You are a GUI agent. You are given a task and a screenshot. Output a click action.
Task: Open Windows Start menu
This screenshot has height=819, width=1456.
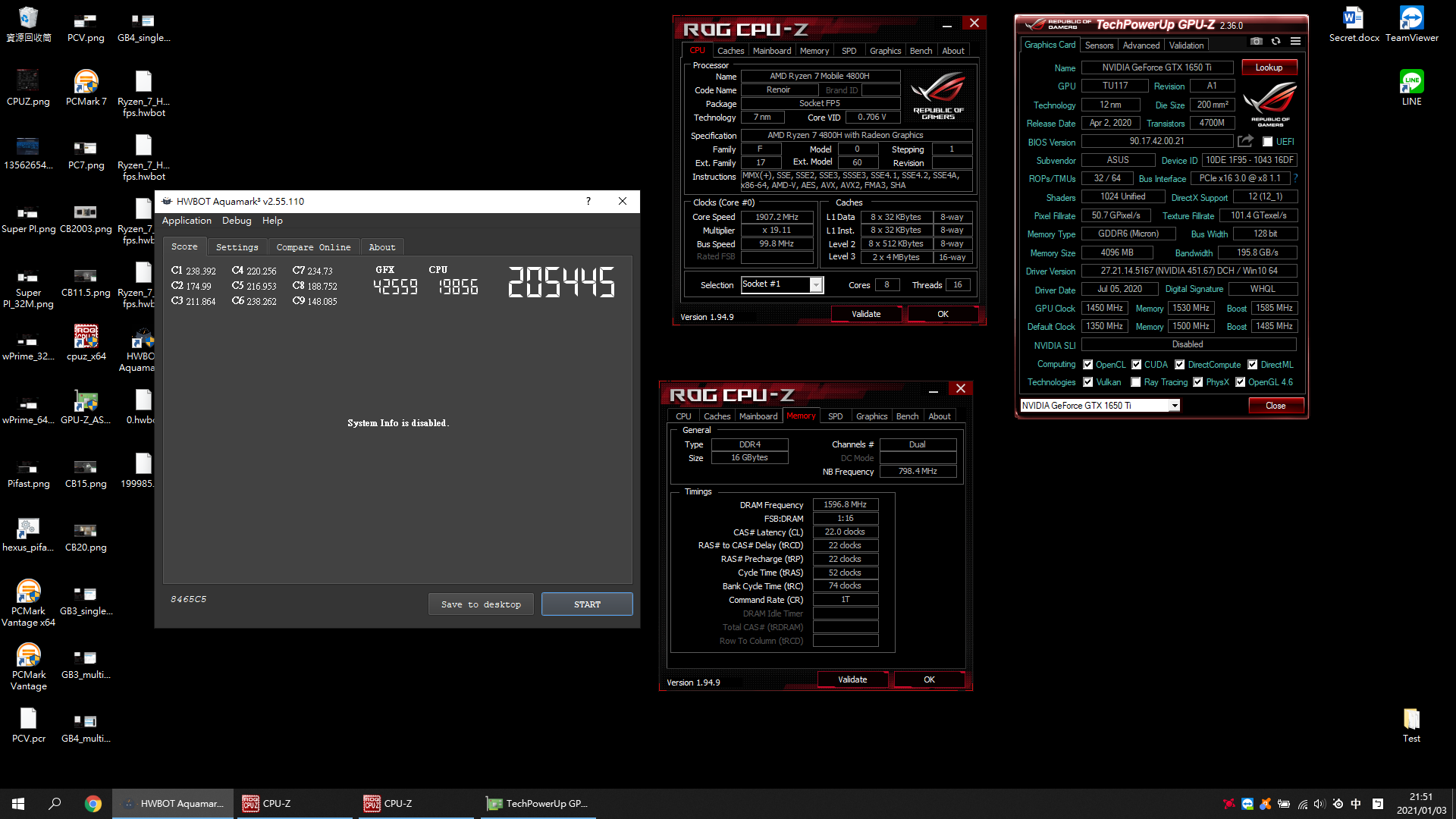point(18,804)
